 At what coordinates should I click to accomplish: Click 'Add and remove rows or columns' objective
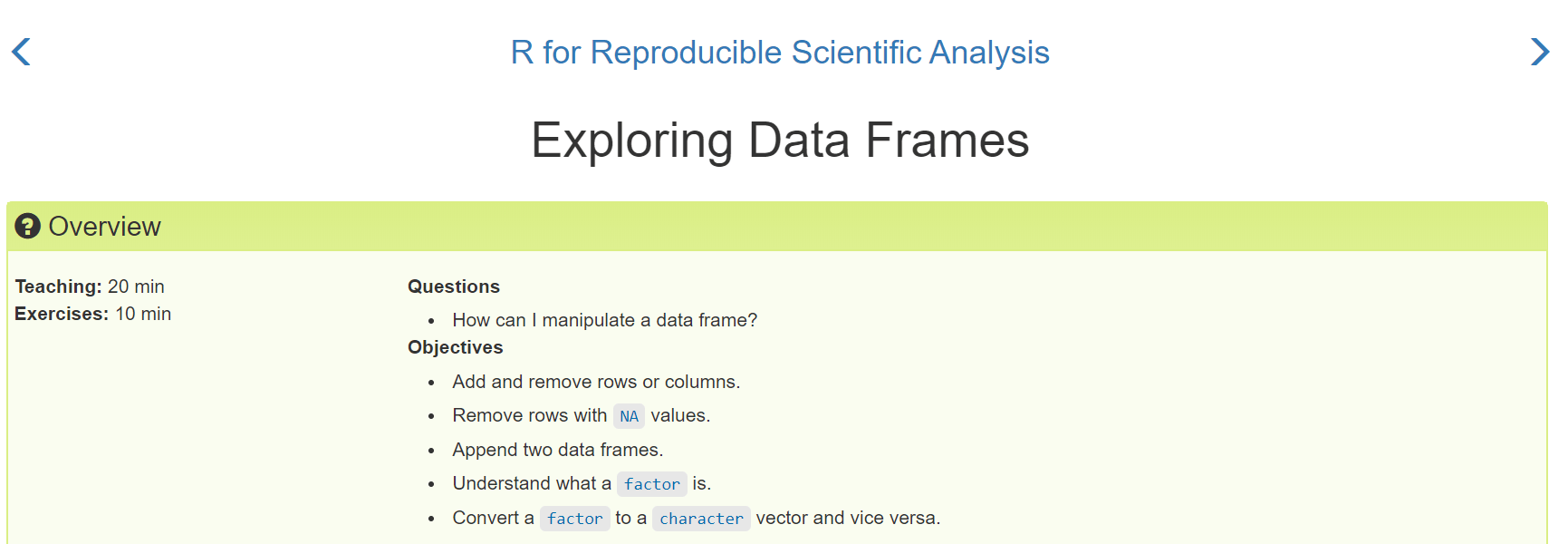596,382
